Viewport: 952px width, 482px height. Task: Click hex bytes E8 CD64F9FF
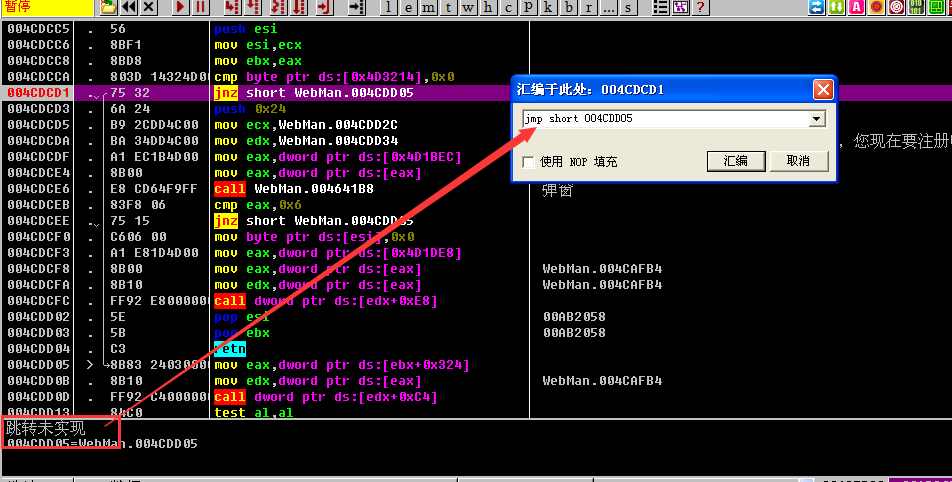(x=154, y=189)
